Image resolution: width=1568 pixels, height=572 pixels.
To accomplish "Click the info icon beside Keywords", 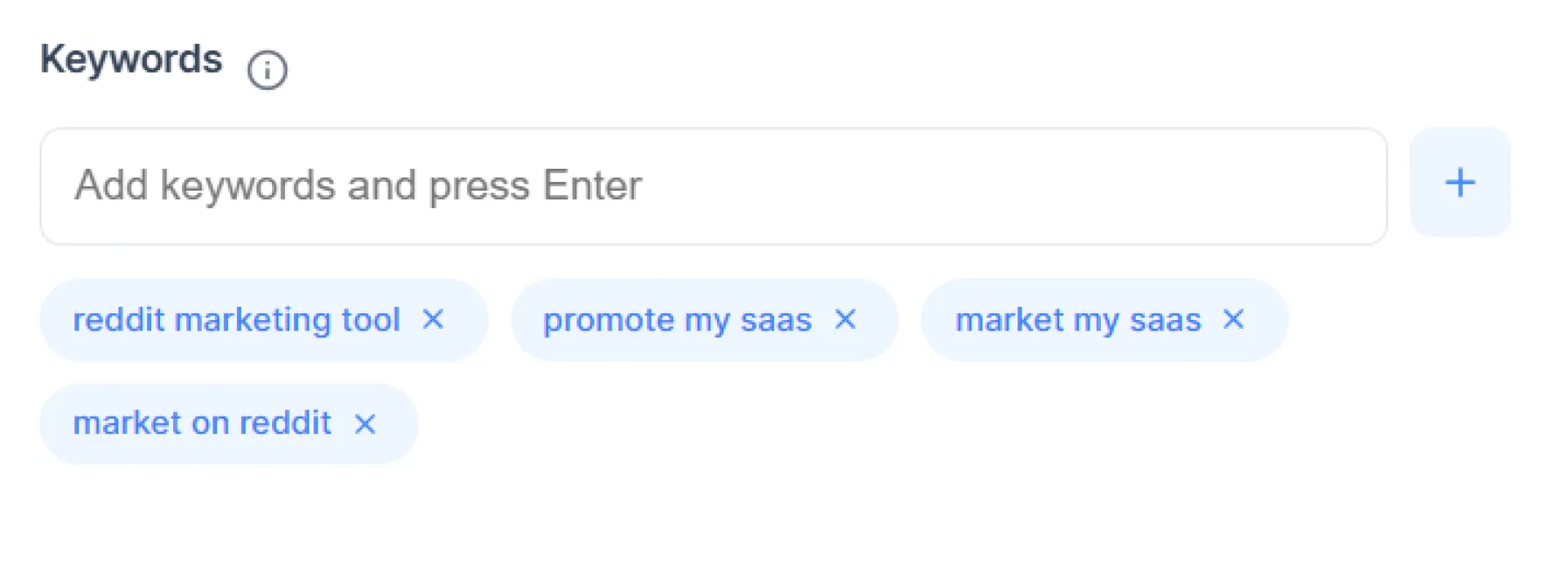I will (x=268, y=70).
